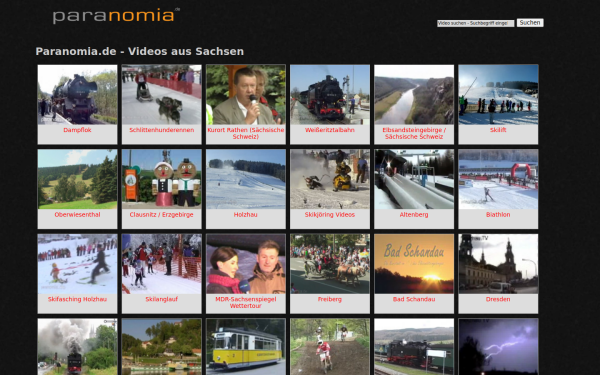
Task: Follow the Freiberg link
Action: (x=330, y=299)
